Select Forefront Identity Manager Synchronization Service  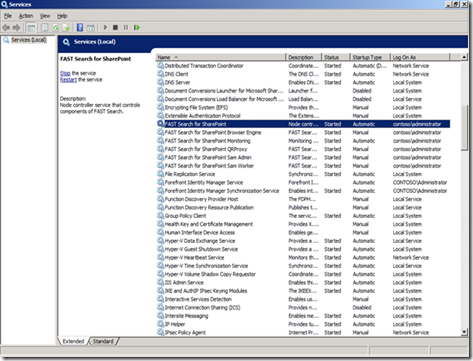(x=303, y=191)
